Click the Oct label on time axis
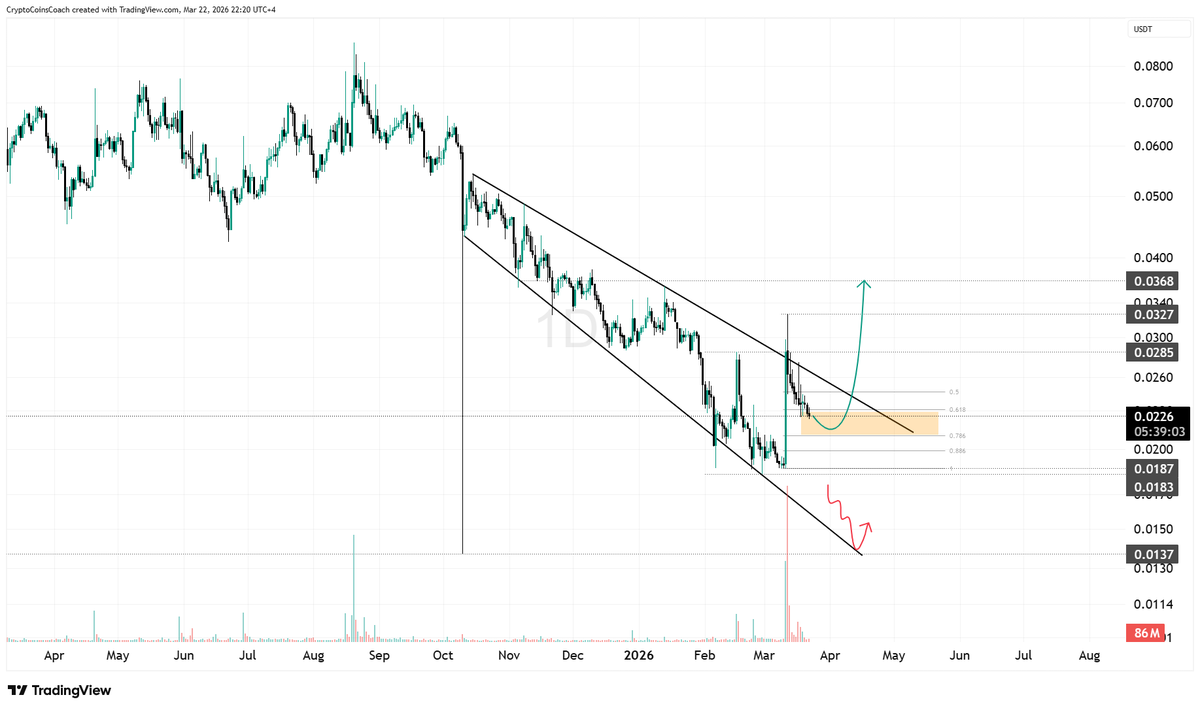Image resolution: width=1200 pixels, height=710 pixels. tap(444, 656)
